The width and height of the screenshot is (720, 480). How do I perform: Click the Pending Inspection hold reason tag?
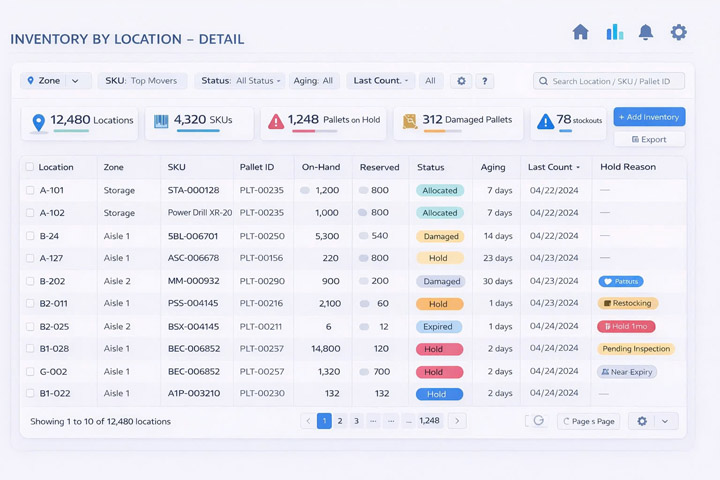pos(636,349)
